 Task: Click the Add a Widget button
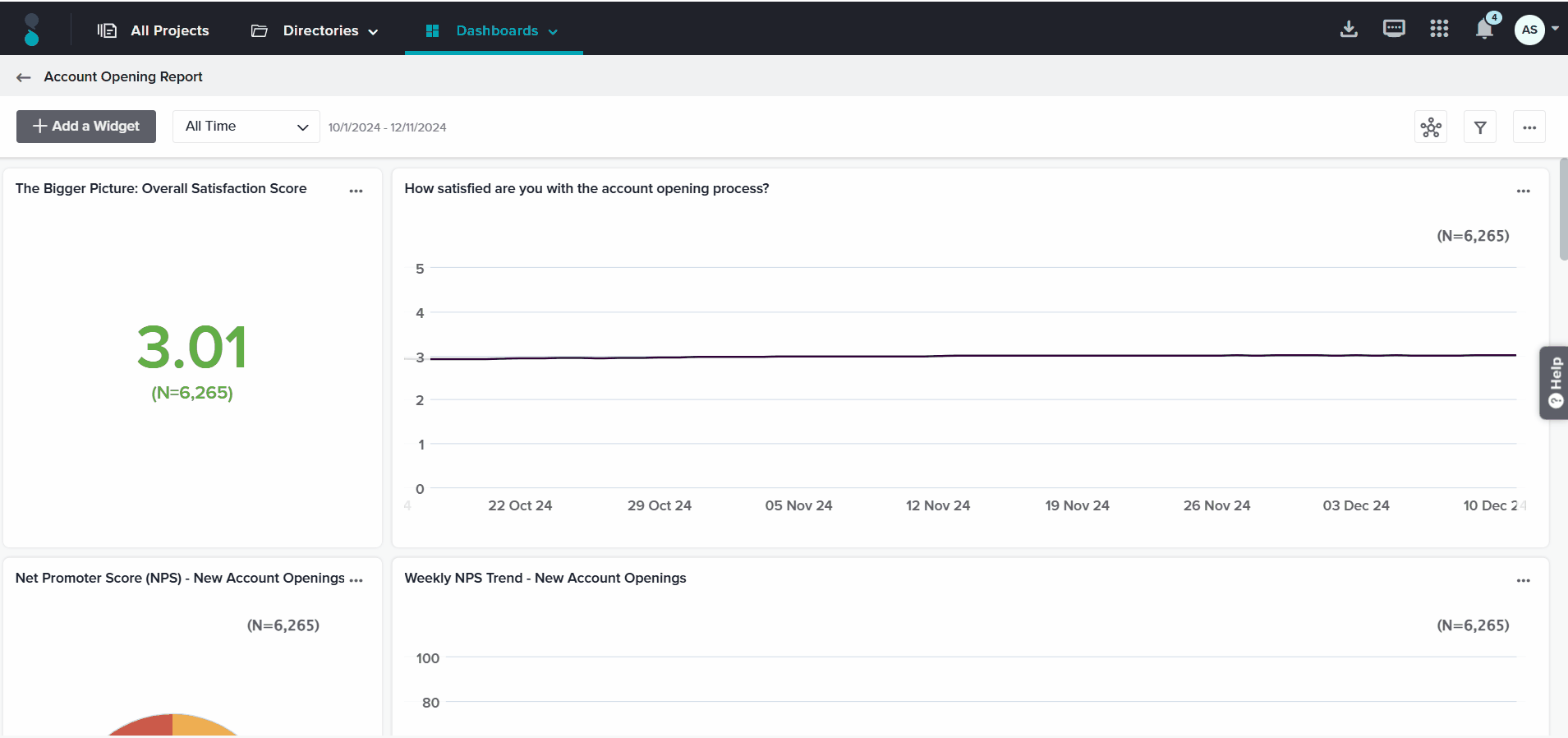pyautogui.click(x=86, y=127)
